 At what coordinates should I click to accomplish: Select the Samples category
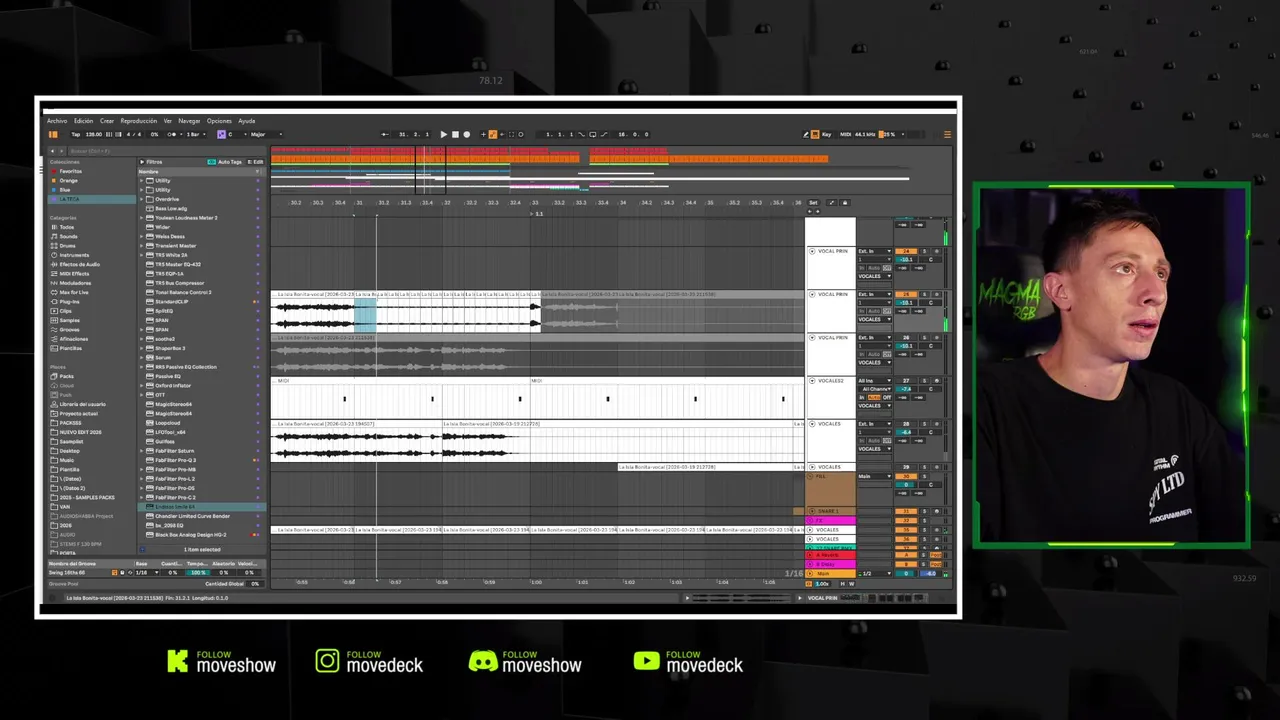pos(69,320)
